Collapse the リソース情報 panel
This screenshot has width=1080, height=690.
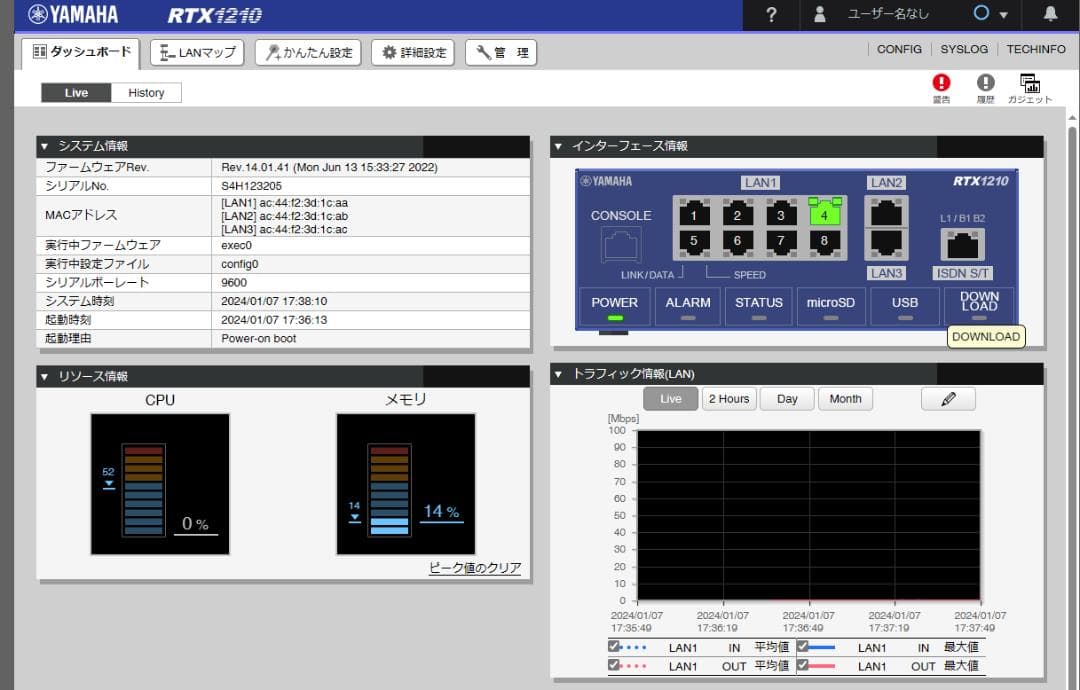(x=45, y=377)
